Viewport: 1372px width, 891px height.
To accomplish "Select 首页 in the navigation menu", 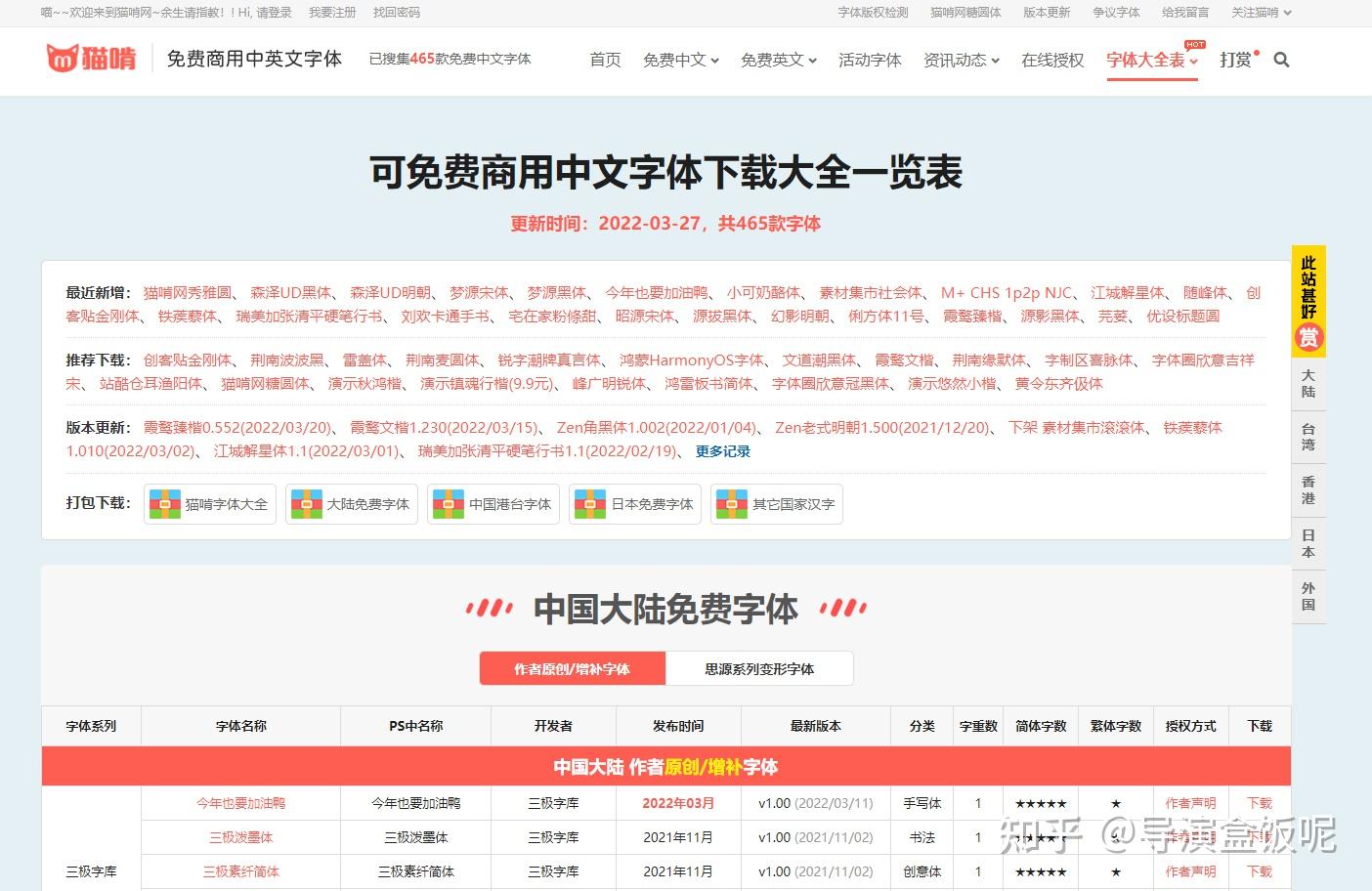I will (604, 60).
